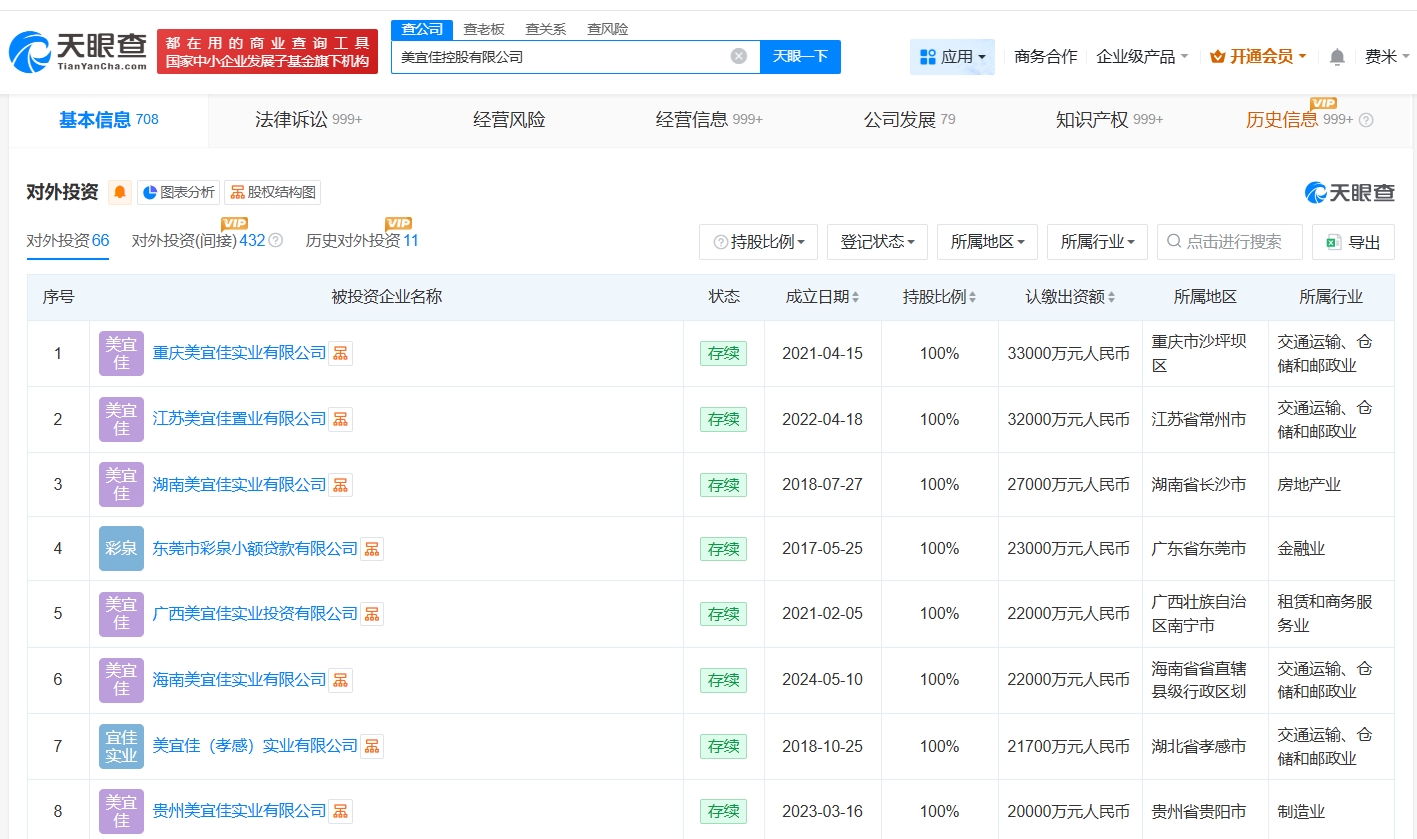Open the 股权结构图 equity structure chart

[x=273, y=192]
